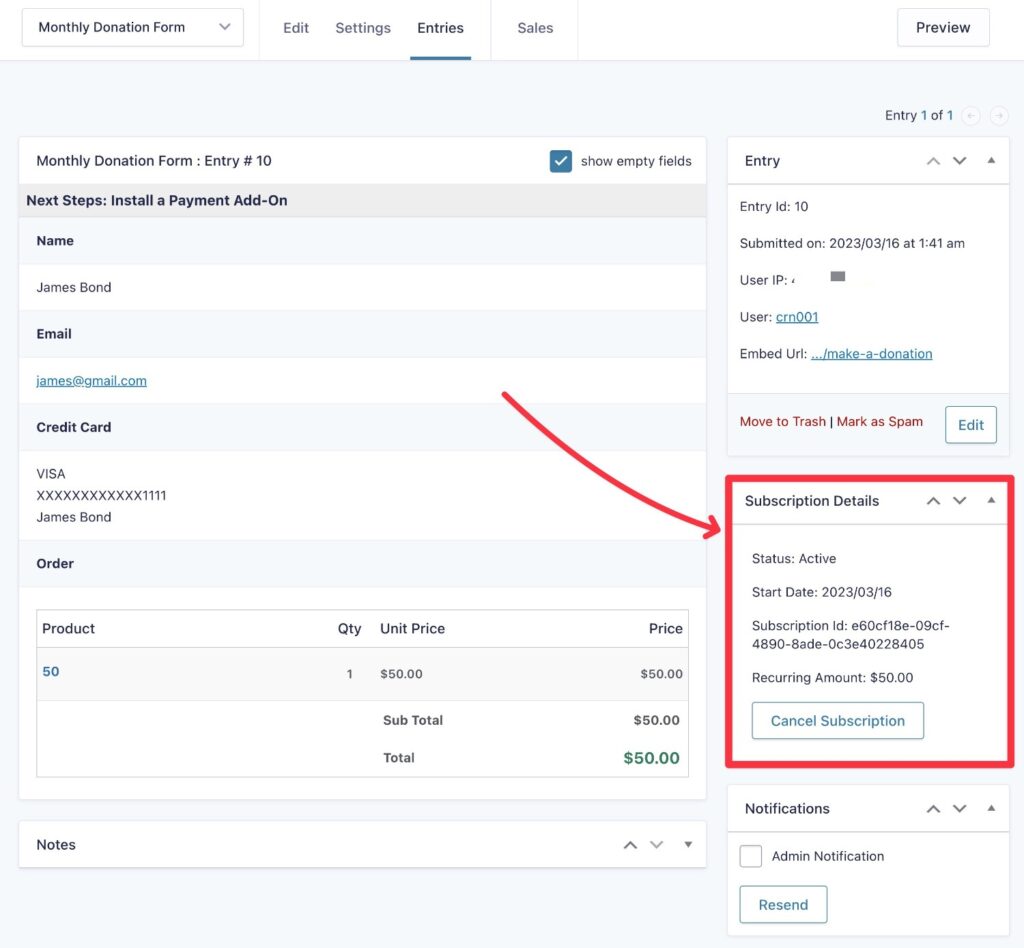Click the Notes panel down arrow
Screen dimensions: 1024x948
click(x=657, y=844)
